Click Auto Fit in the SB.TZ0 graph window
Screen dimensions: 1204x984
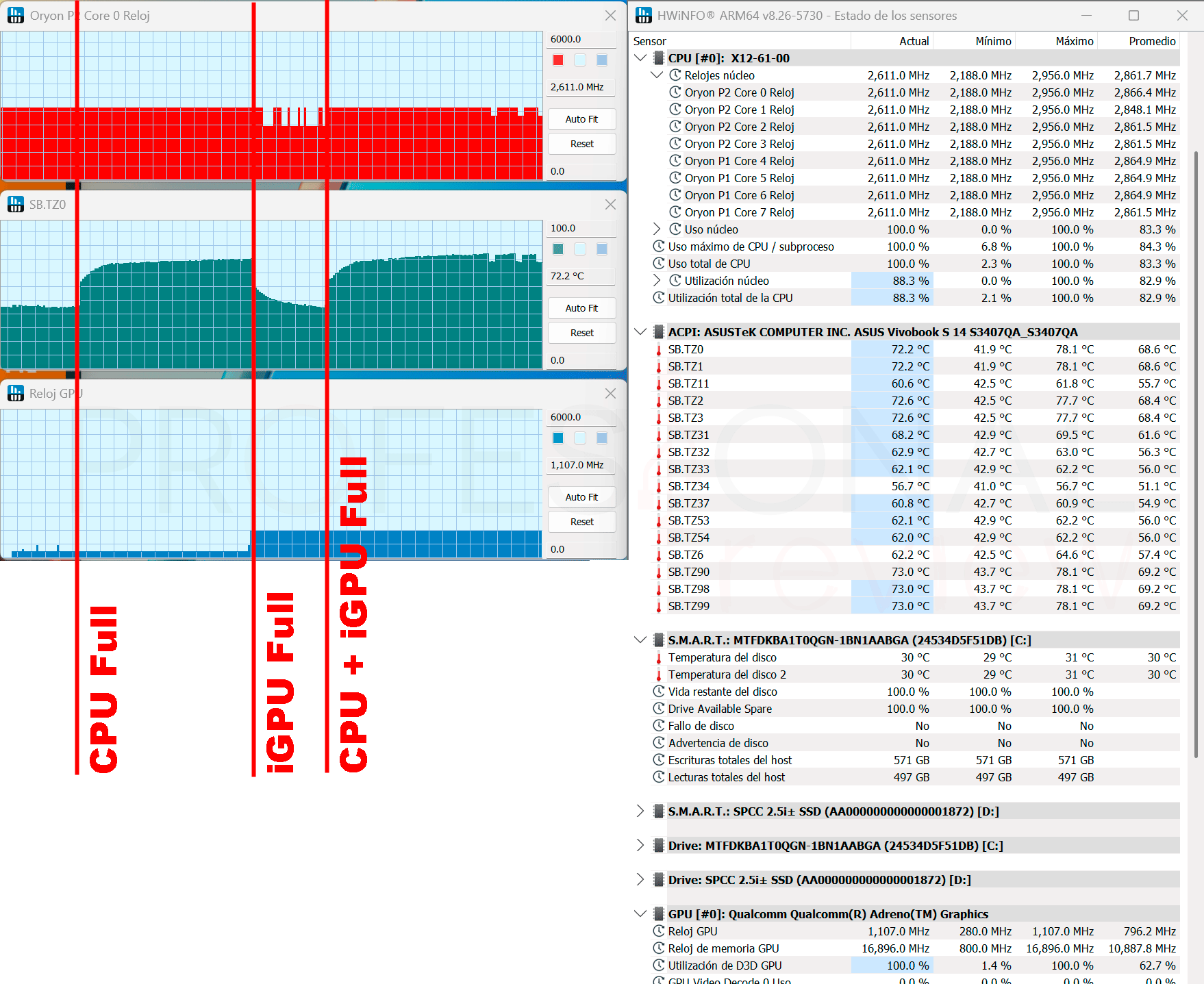point(581,308)
